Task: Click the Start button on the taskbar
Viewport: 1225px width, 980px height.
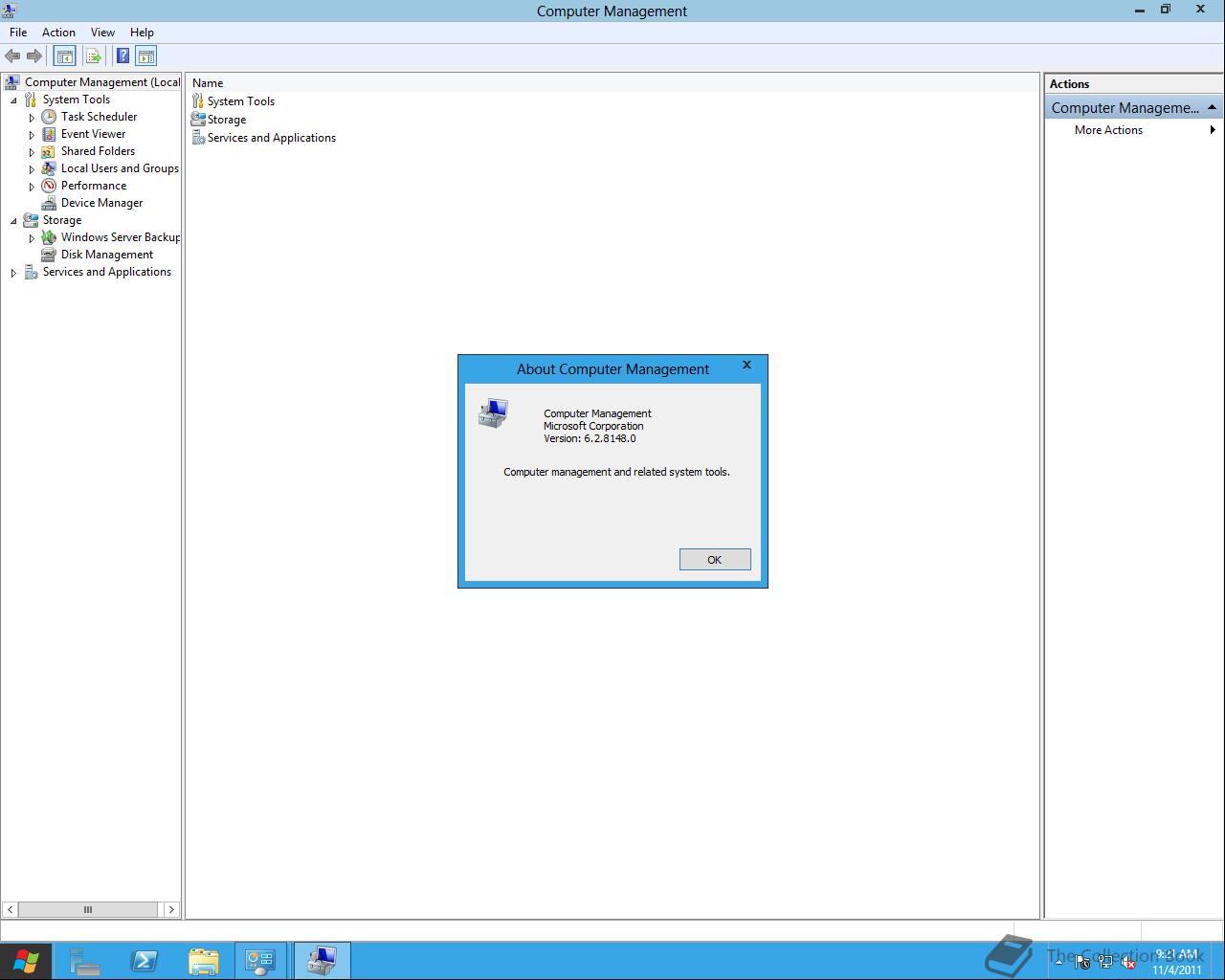Action: pyautogui.click(x=26, y=961)
